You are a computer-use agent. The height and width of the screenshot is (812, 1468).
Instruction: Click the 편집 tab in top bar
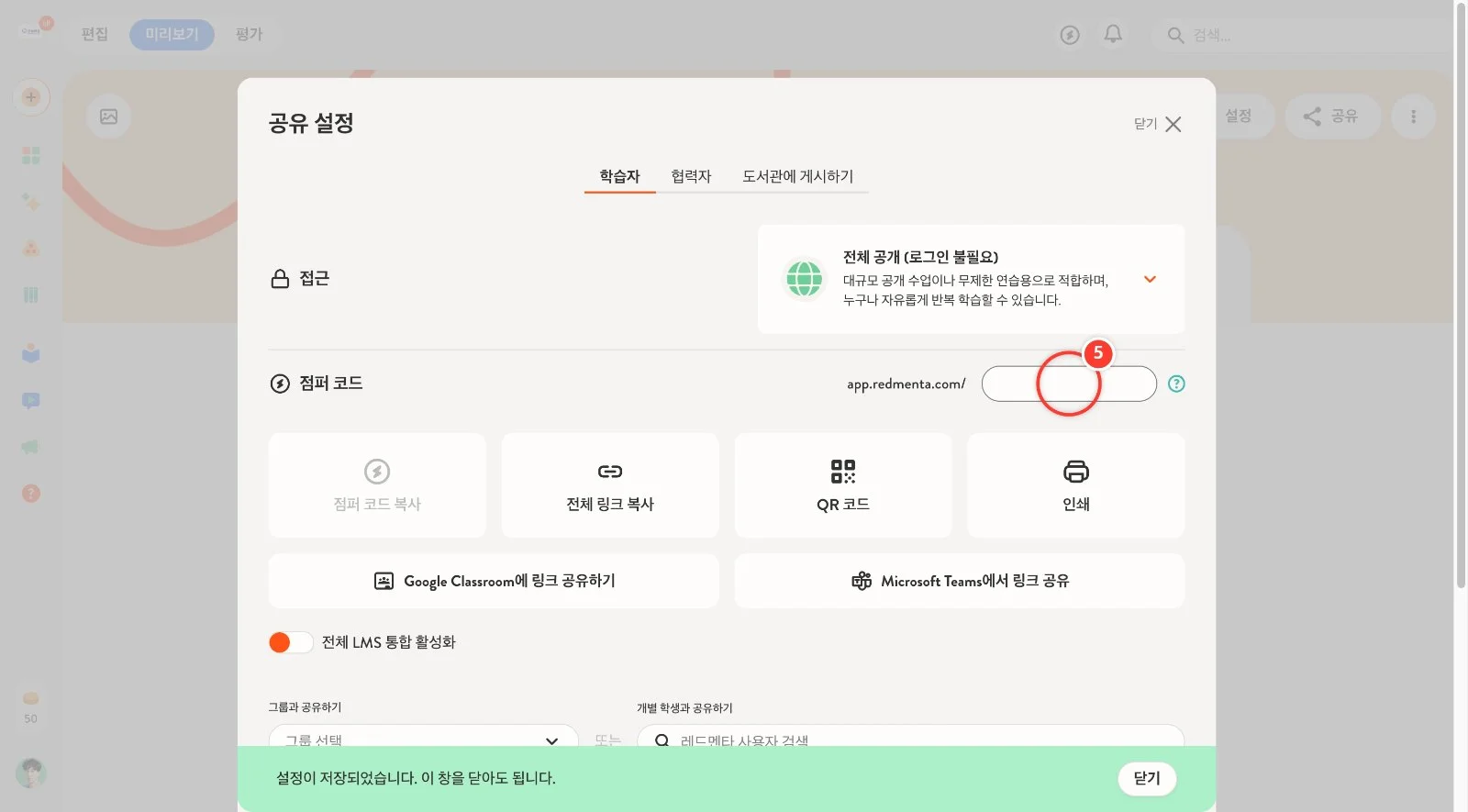click(95, 34)
